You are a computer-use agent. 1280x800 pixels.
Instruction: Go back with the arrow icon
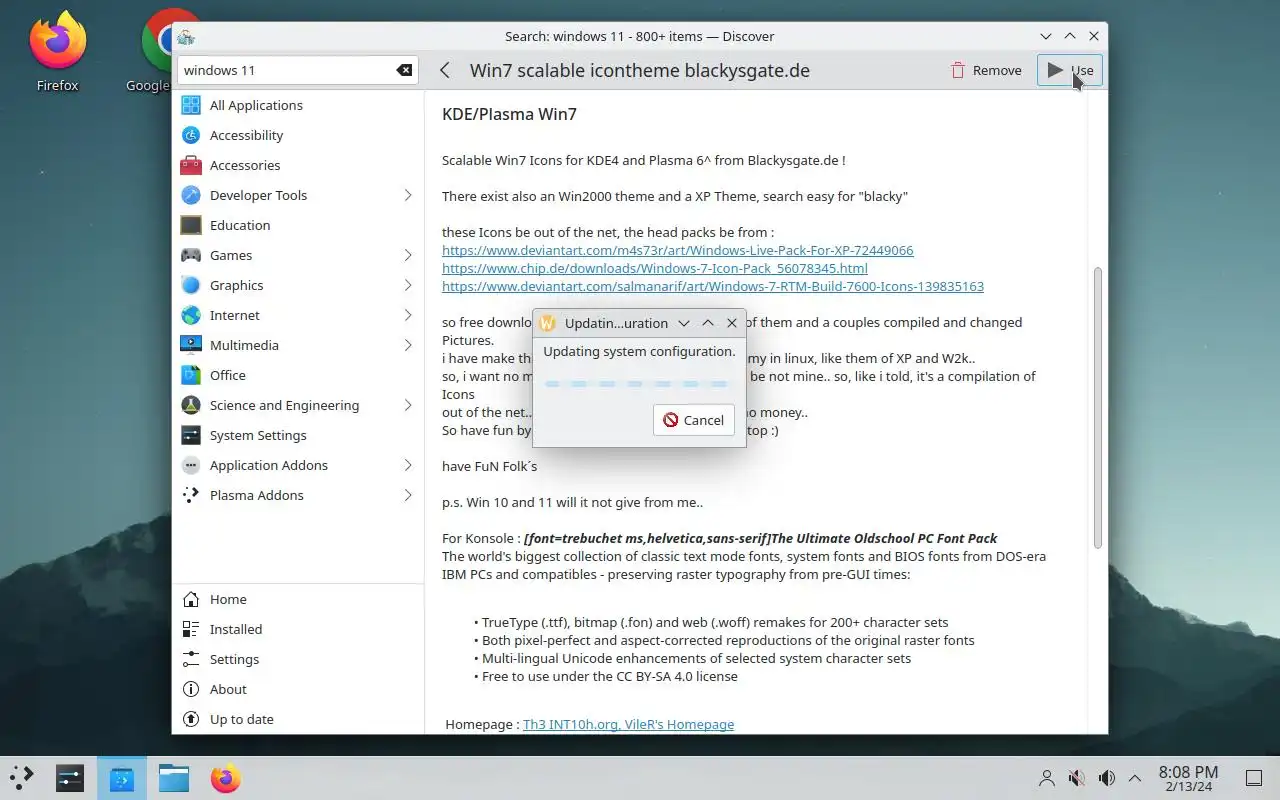click(x=445, y=70)
